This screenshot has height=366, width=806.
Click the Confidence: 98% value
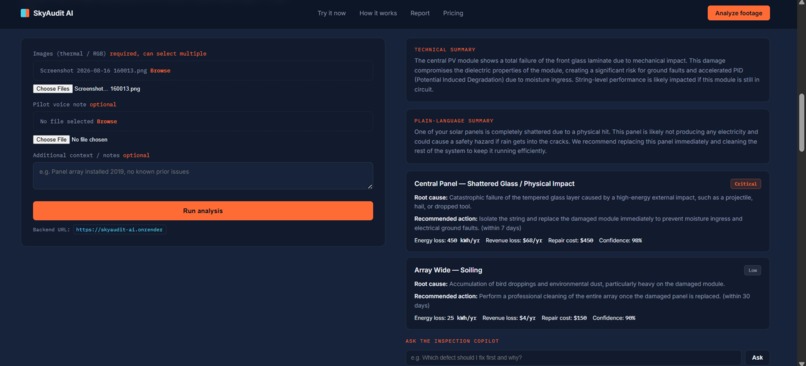[620, 241]
